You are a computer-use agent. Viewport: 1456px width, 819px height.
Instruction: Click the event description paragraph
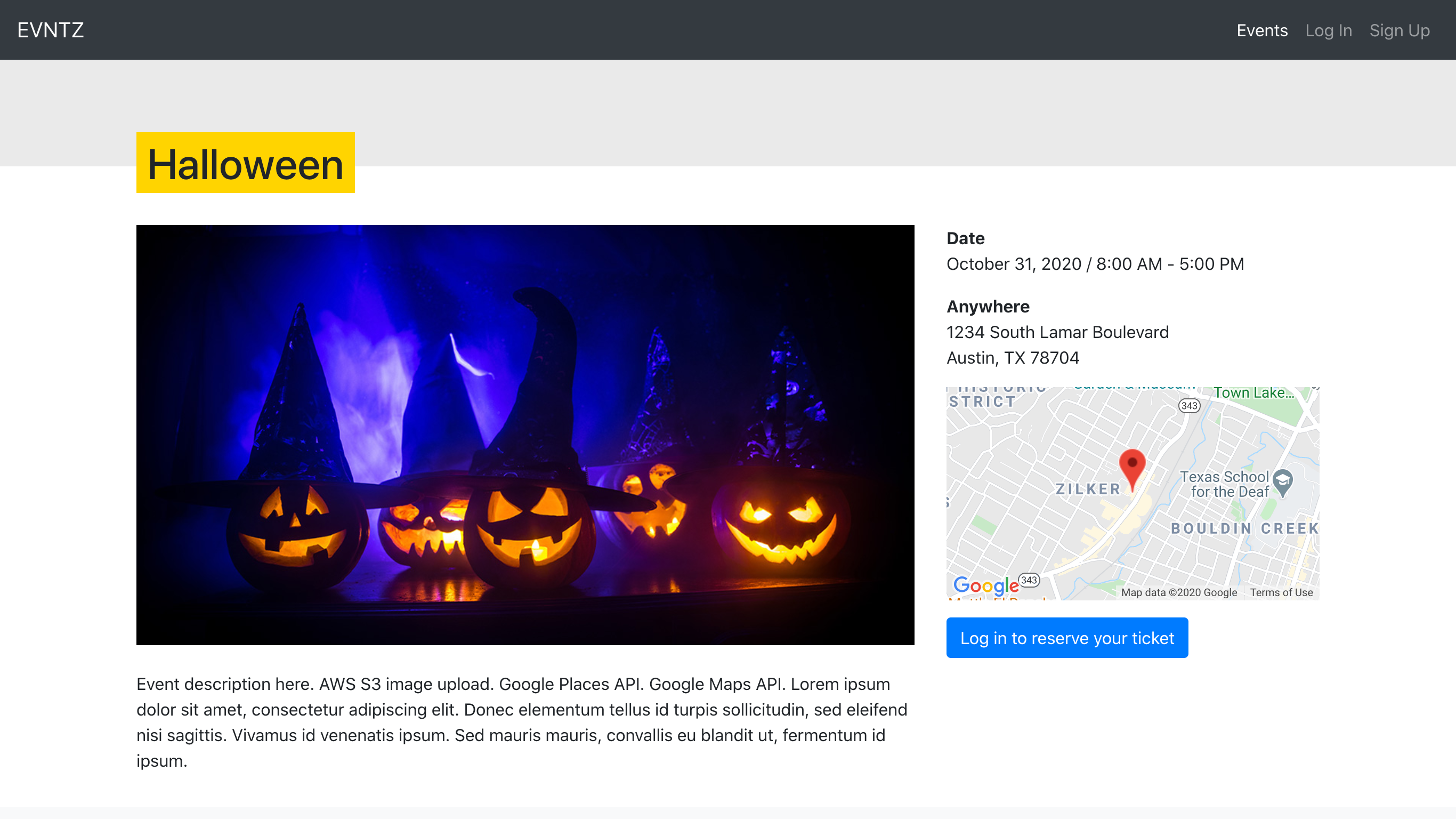(x=522, y=722)
